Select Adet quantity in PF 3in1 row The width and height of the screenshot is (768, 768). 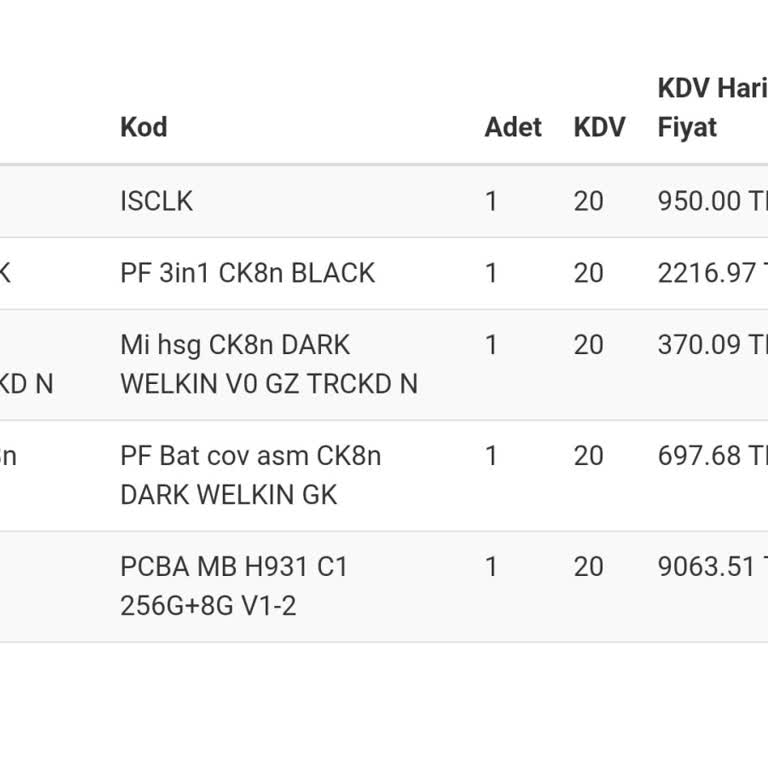point(491,273)
